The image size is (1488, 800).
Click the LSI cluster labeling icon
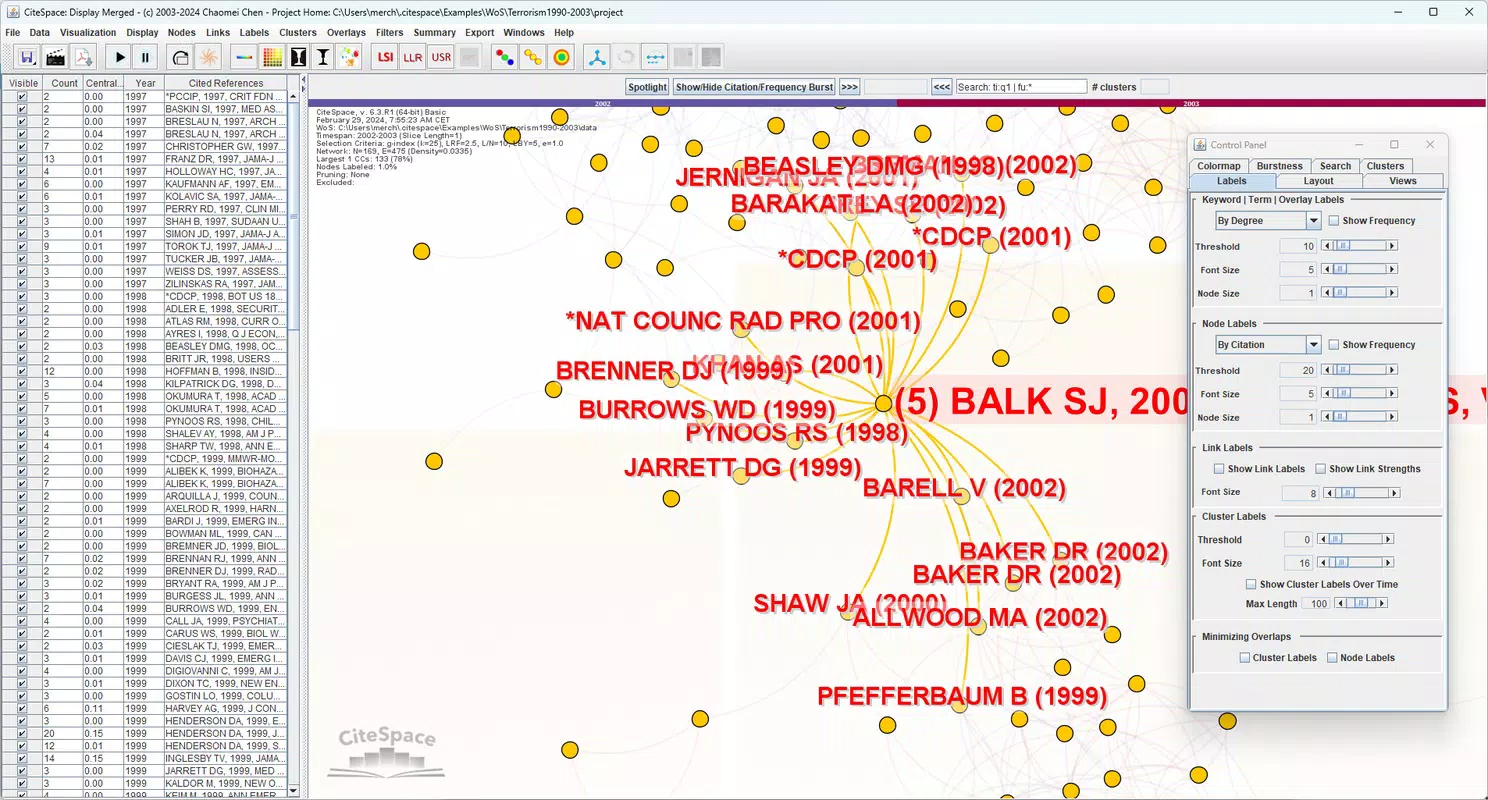point(385,57)
